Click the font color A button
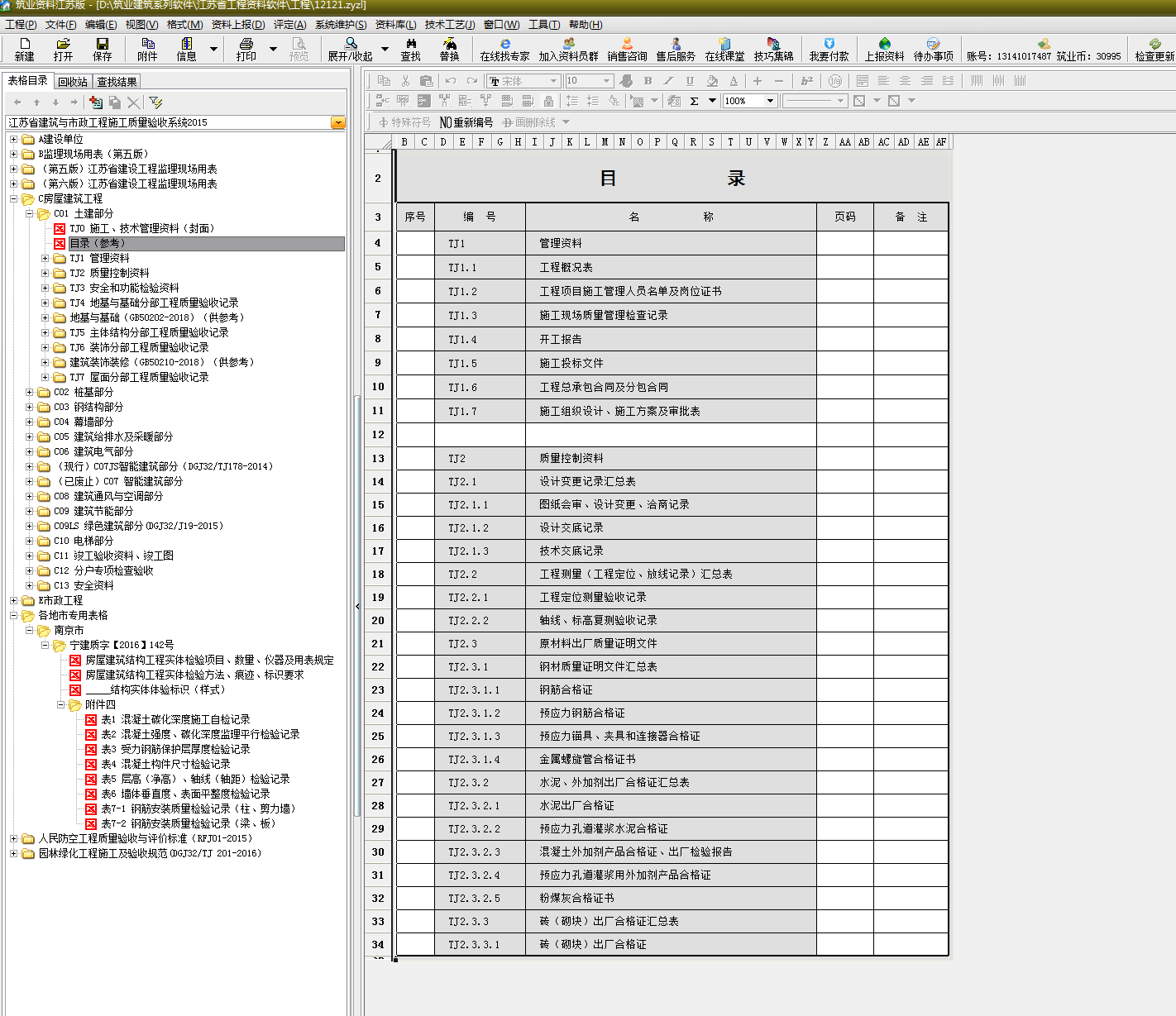1176x1016 pixels. [x=734, y=80]
